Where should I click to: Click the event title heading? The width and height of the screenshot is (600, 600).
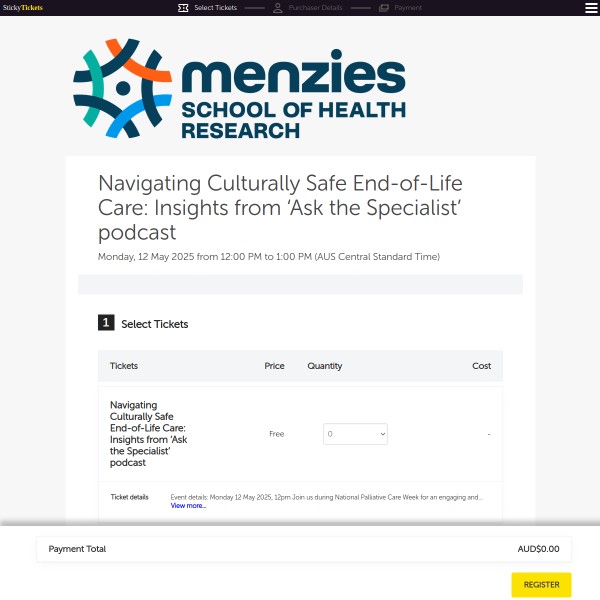tap(280, 208)
